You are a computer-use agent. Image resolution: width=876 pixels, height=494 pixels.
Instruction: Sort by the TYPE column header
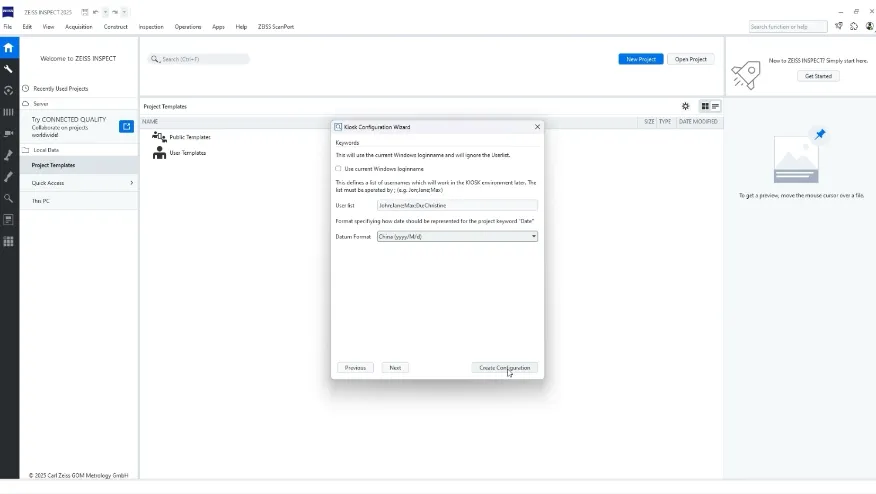point(665,122)
